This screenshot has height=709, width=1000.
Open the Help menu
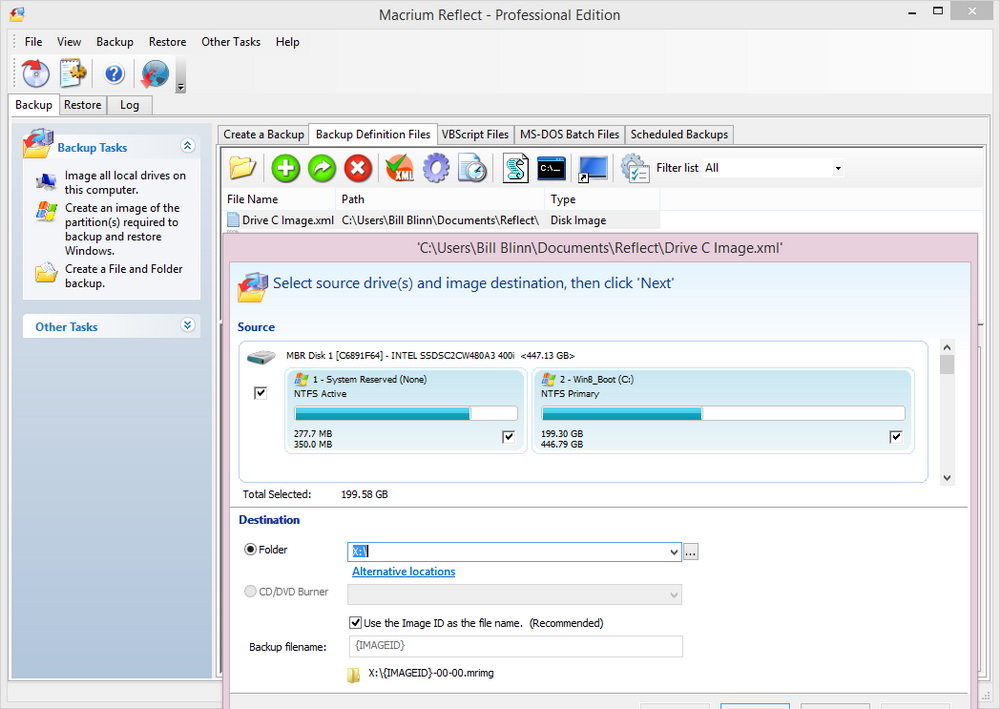288,41
